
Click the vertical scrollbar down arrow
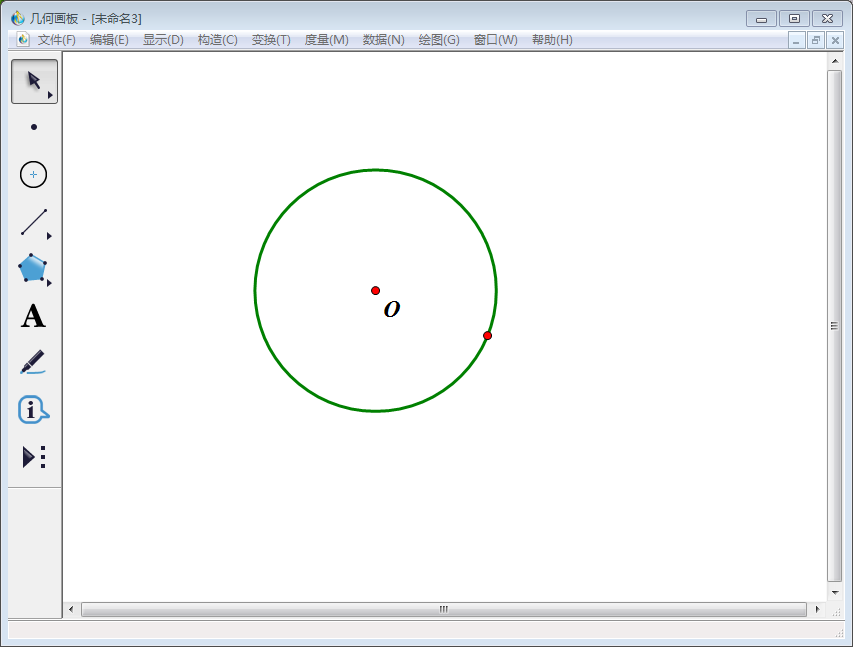pos(835,592)
